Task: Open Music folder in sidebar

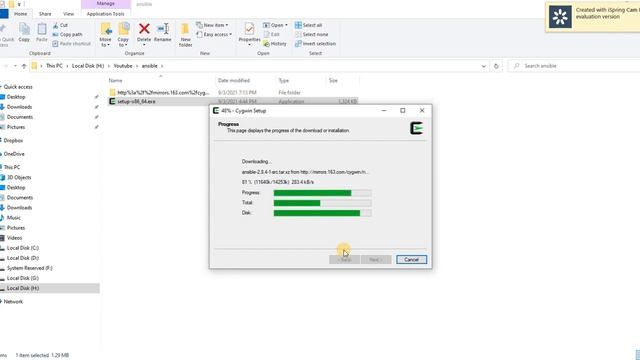Action: (x=13, y=218)
